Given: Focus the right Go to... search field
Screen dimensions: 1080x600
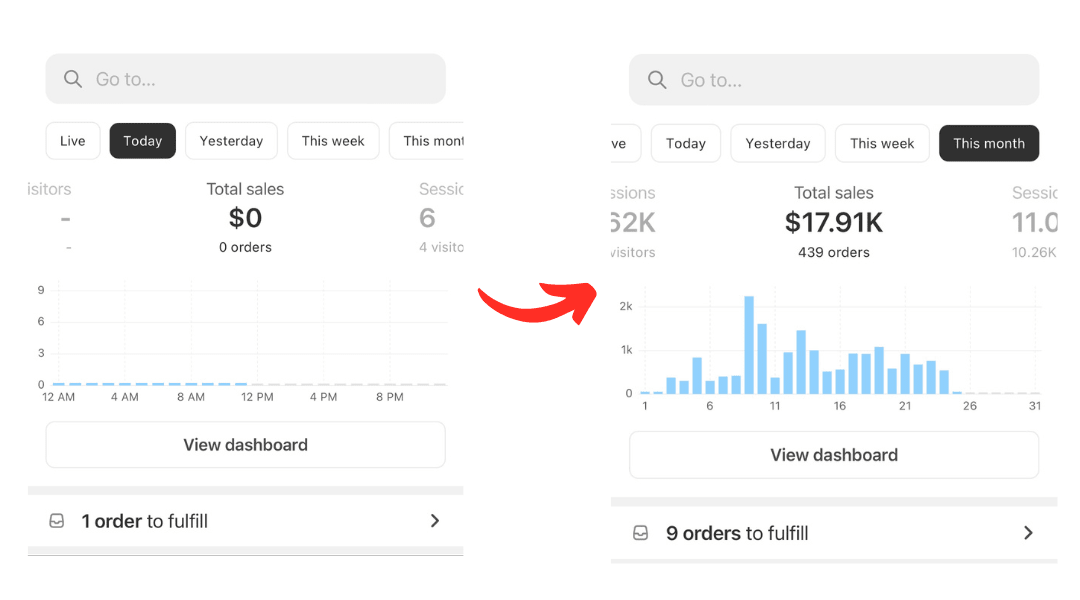Looking at the screenshot, I should point(850,80).
